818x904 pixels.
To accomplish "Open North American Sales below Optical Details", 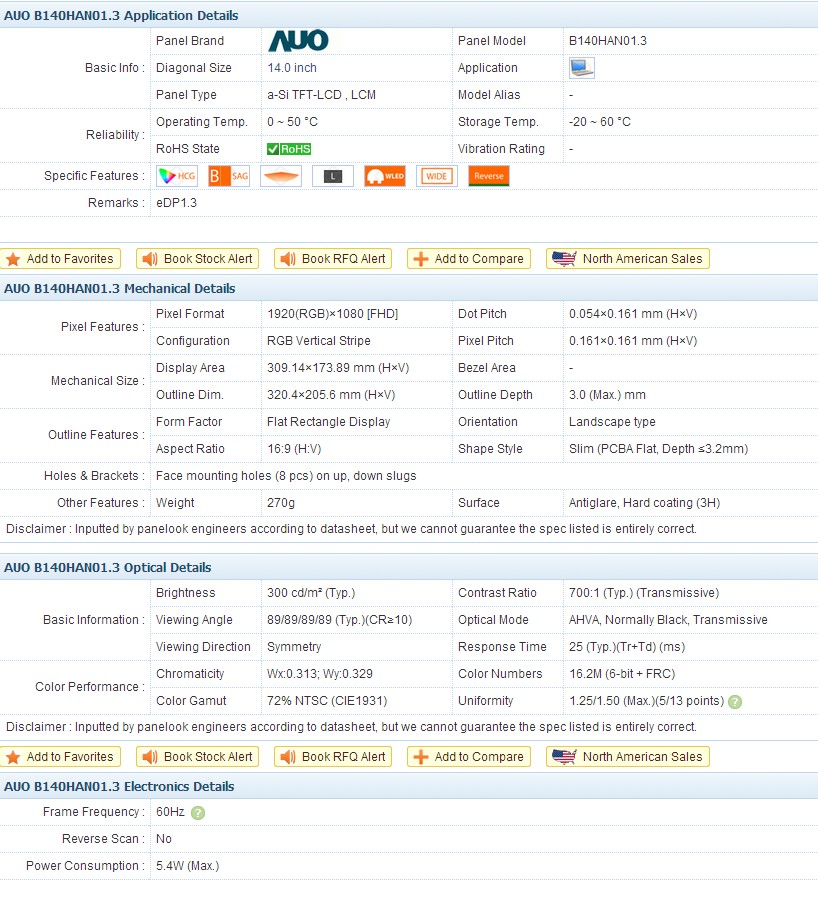I will tap(628, 756).
